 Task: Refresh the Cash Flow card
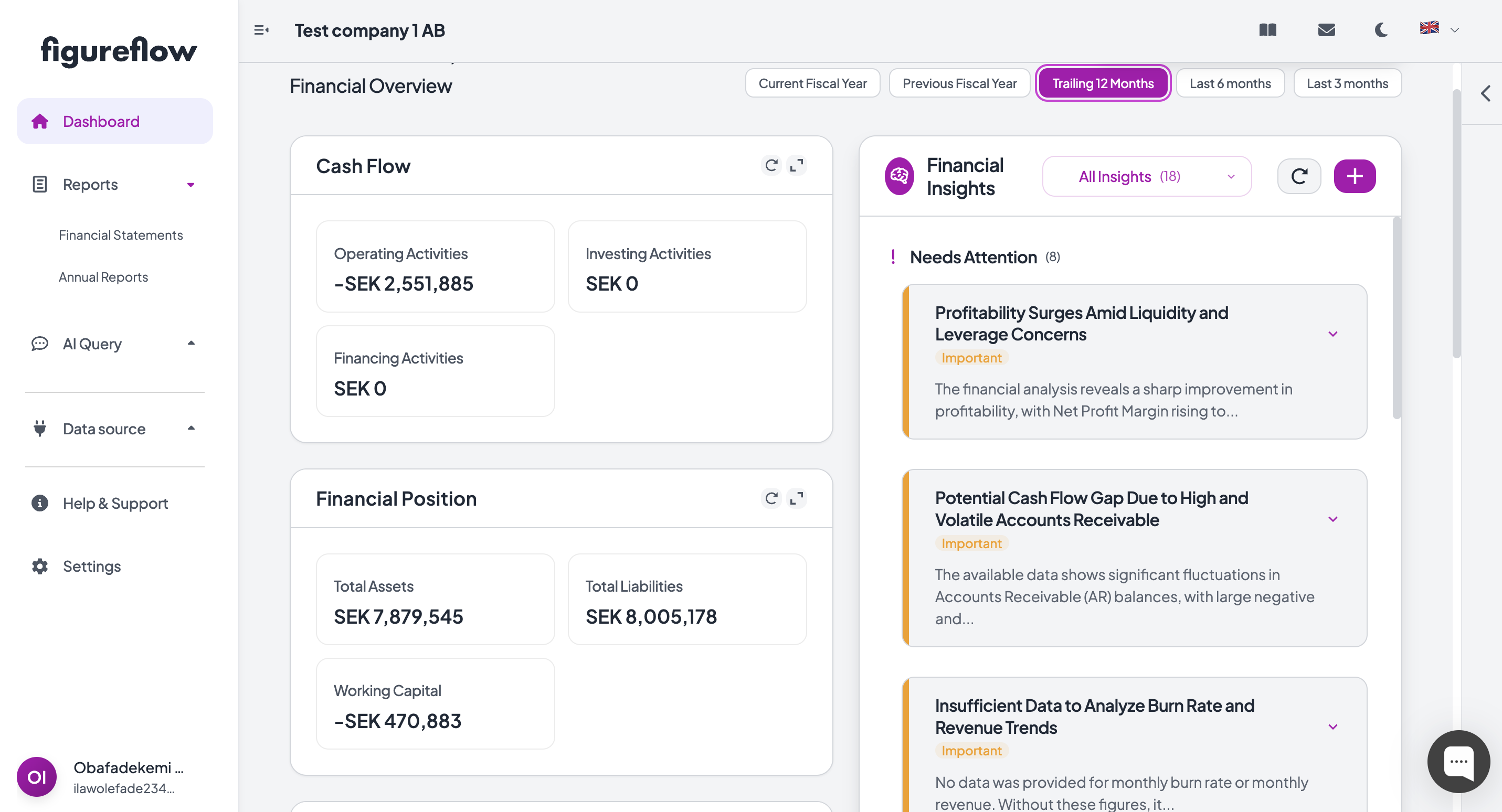pos(771,166)
